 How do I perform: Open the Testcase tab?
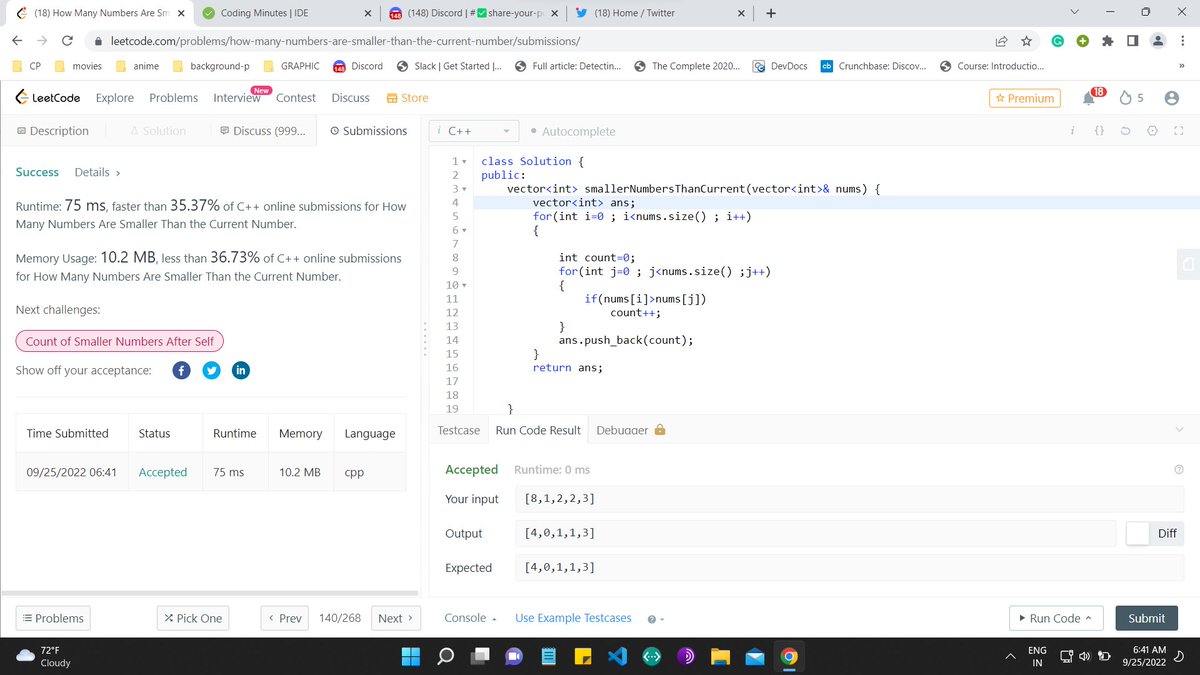click(x=459, y=430)
